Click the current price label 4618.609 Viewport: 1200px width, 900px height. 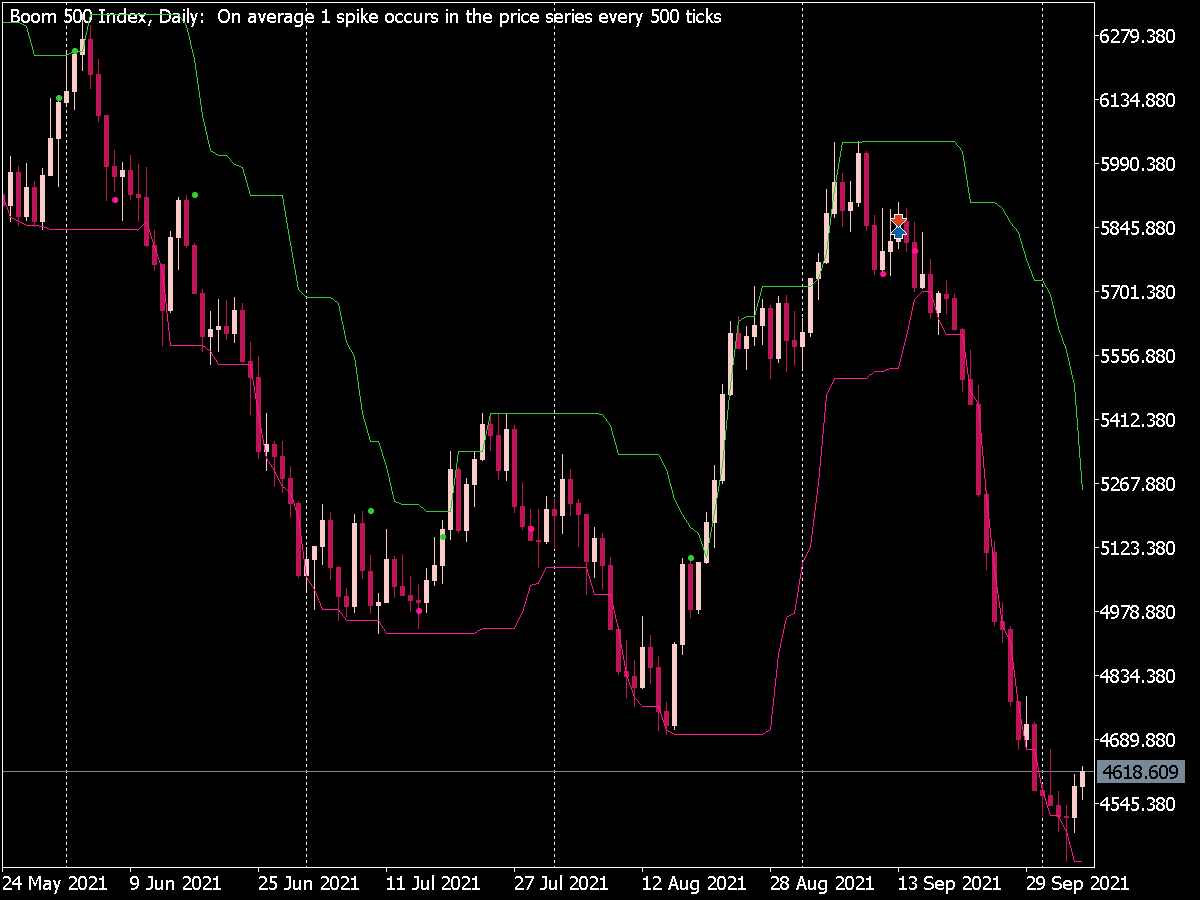click(x=1143, y=771)
